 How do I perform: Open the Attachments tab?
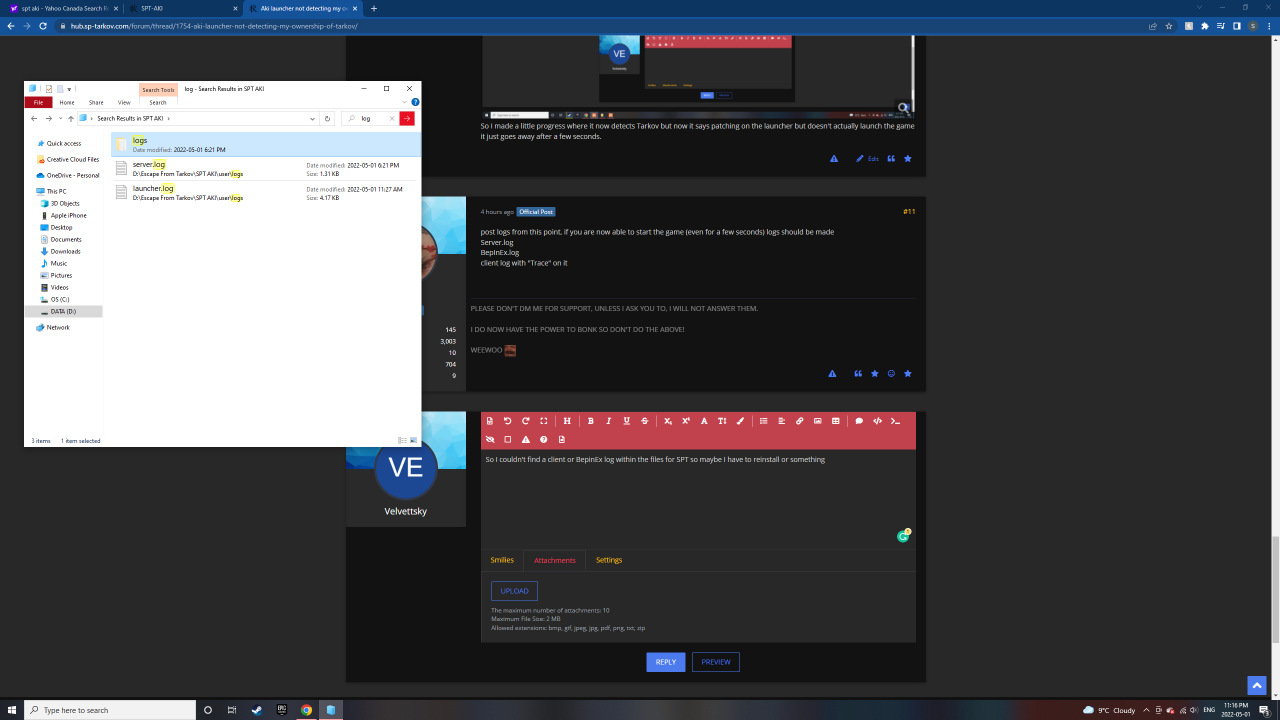(555, 560)
